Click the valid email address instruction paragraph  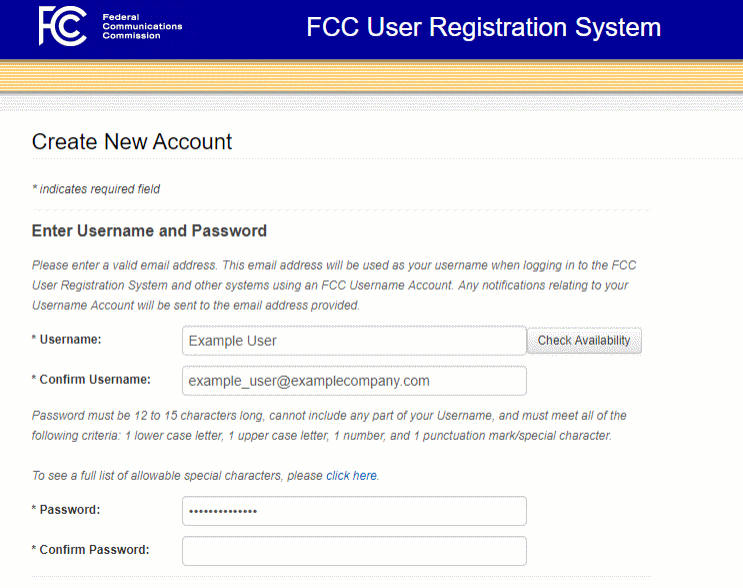[334, 285]
